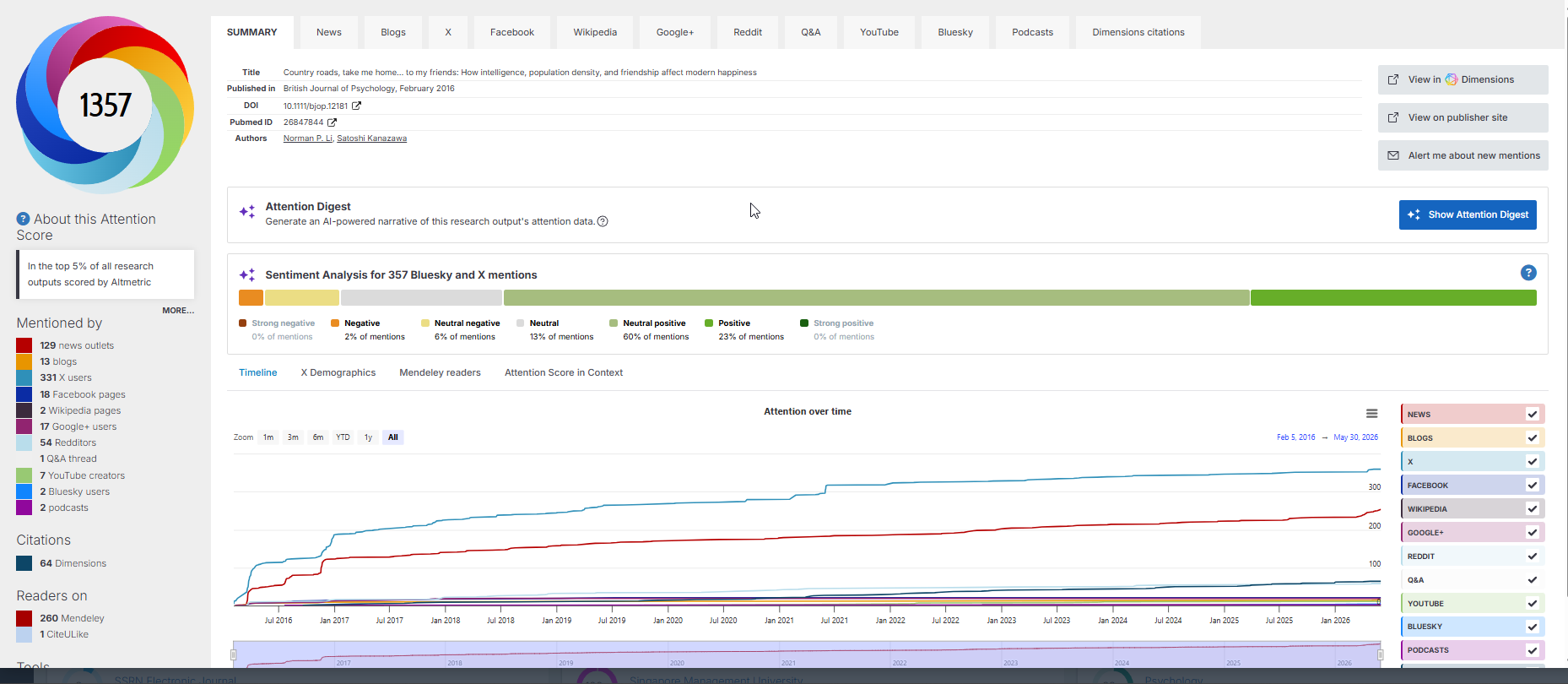Switch to the News tab
Image resolution: width=1568 pixels, height=684 pixels.
pos(329,32)
